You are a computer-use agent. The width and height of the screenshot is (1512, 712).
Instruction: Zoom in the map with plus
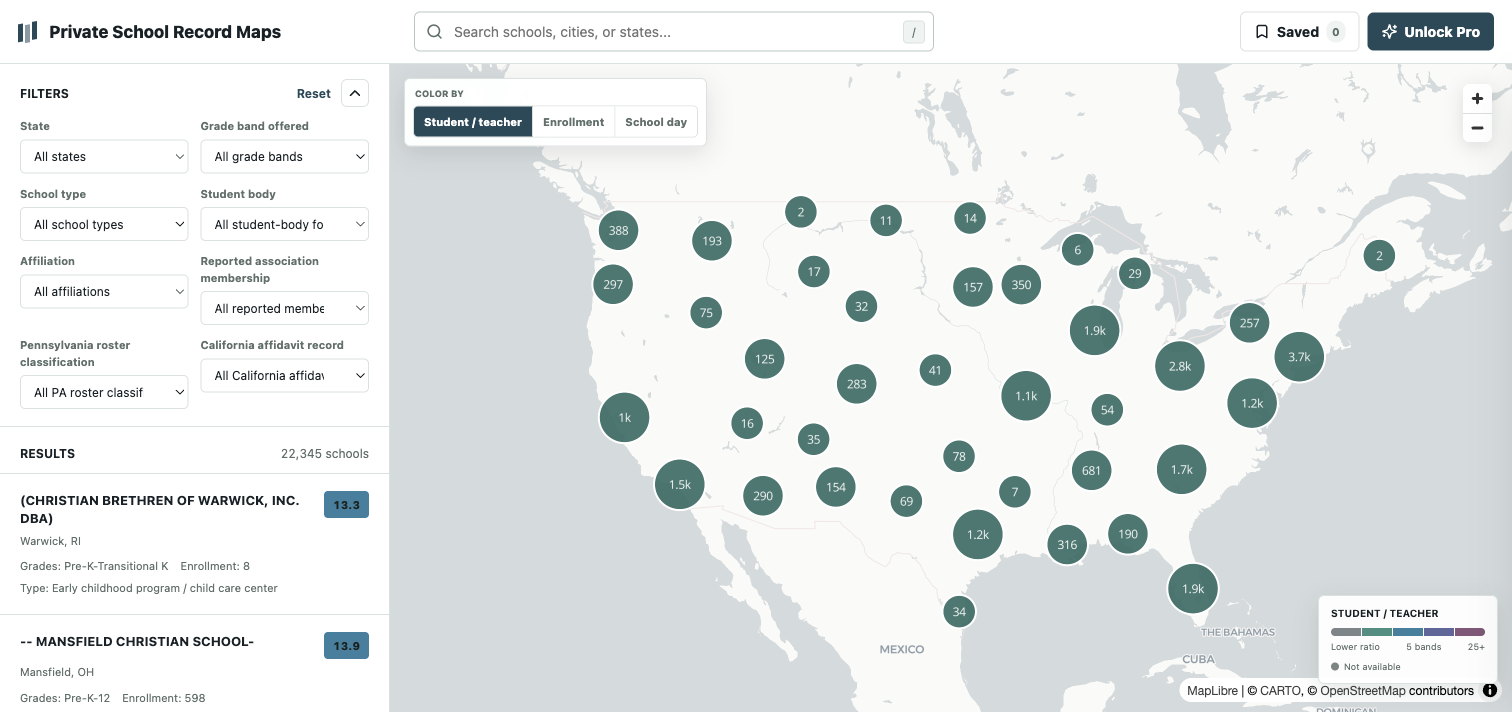1477,98
